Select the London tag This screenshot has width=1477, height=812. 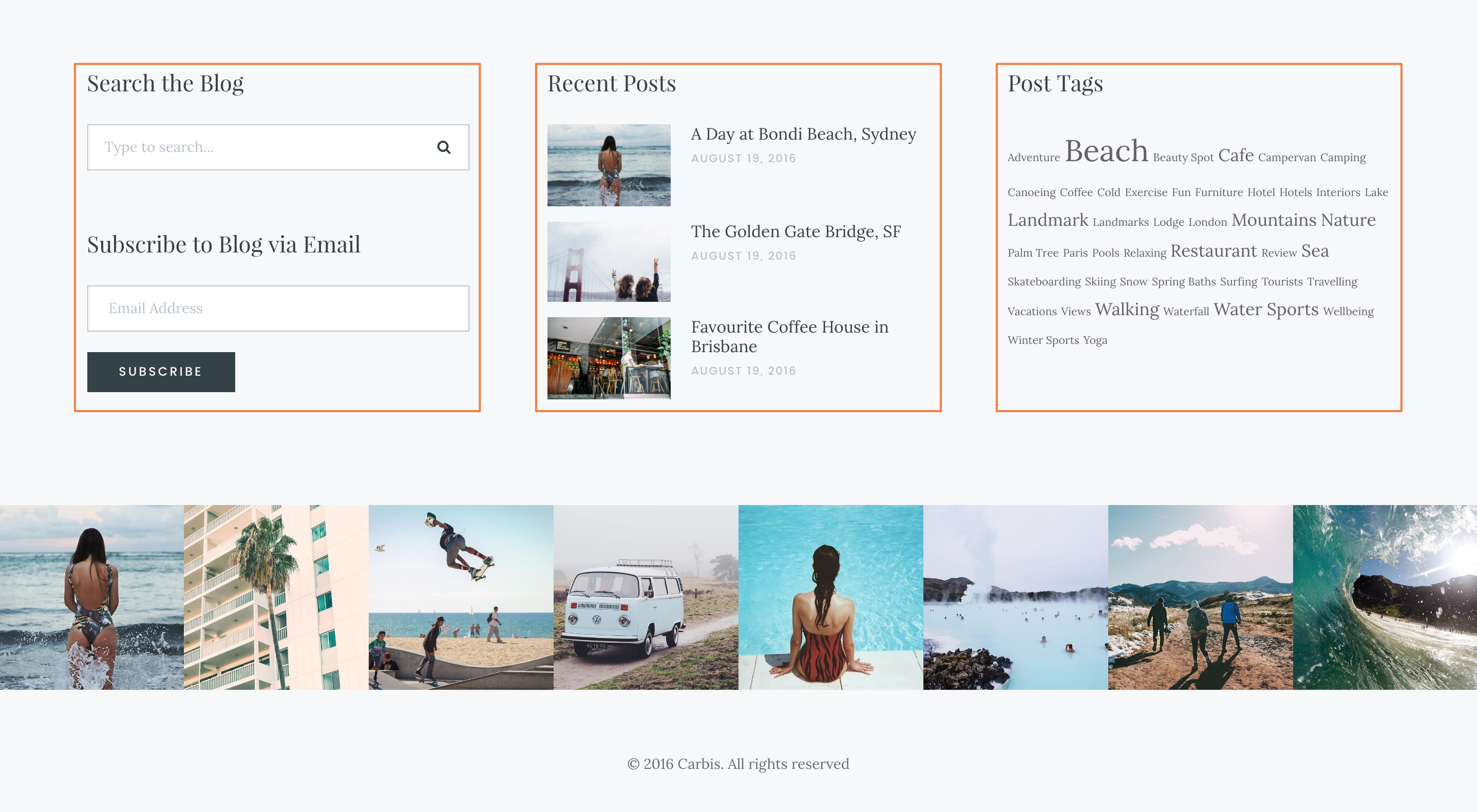click(1207, 222)
